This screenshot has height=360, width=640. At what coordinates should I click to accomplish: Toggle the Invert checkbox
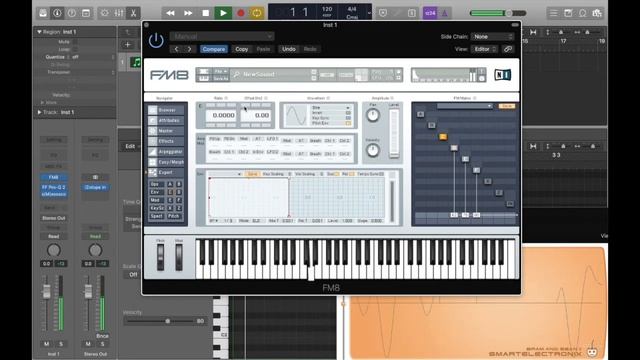coord(348,113)
